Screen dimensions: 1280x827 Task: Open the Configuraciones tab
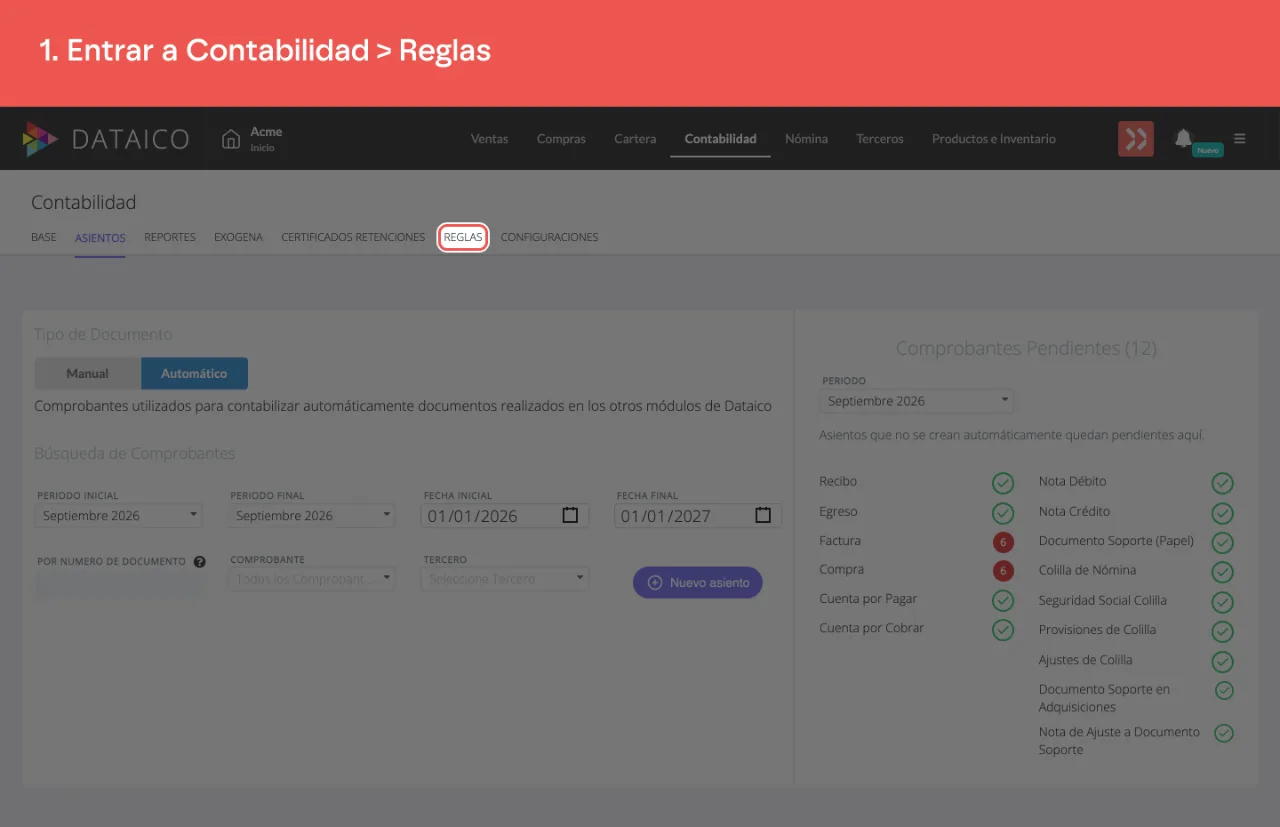(549, 238)
